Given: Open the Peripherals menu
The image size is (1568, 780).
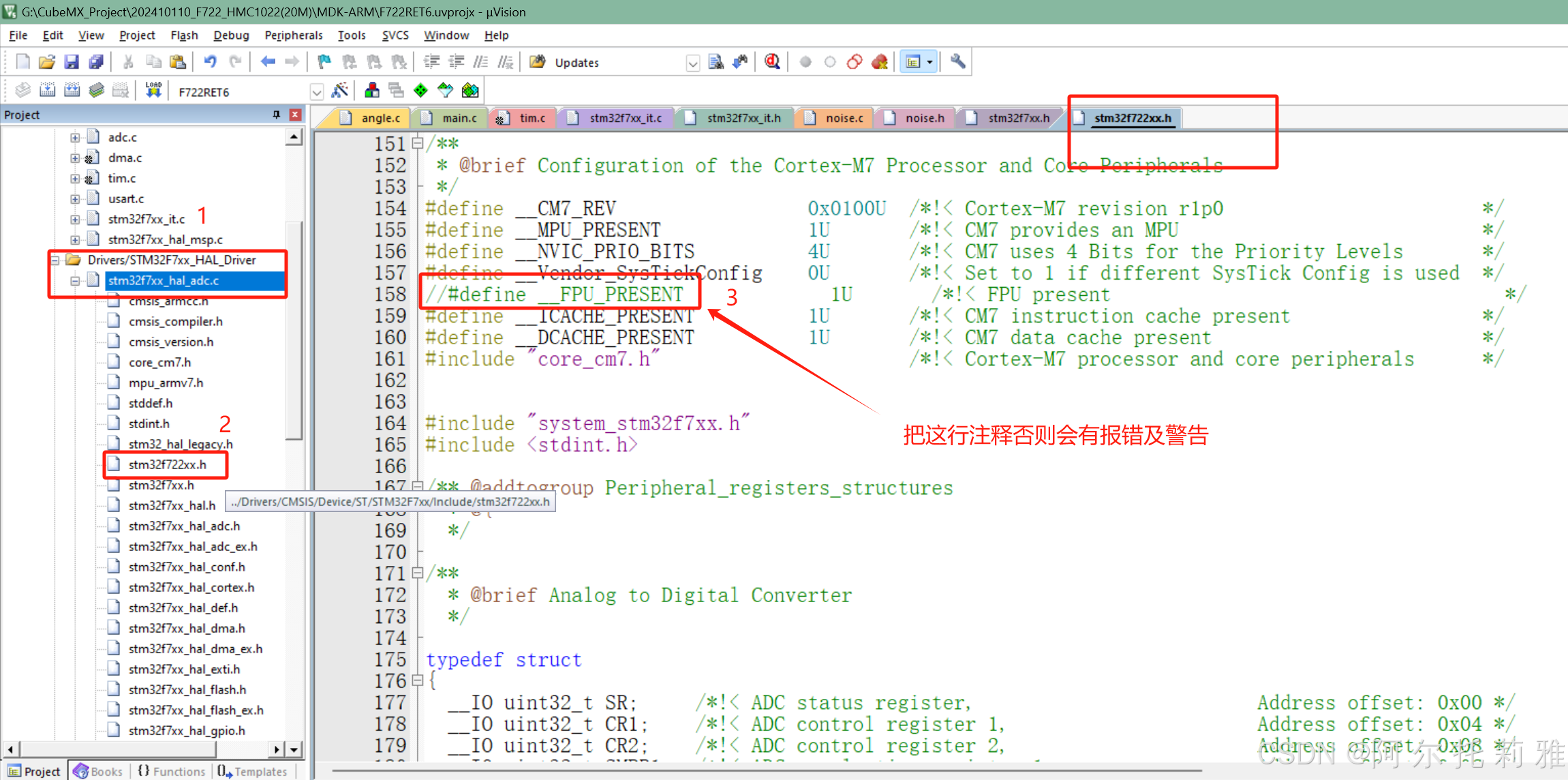Looking at the screenshot, I should (293, 35).
